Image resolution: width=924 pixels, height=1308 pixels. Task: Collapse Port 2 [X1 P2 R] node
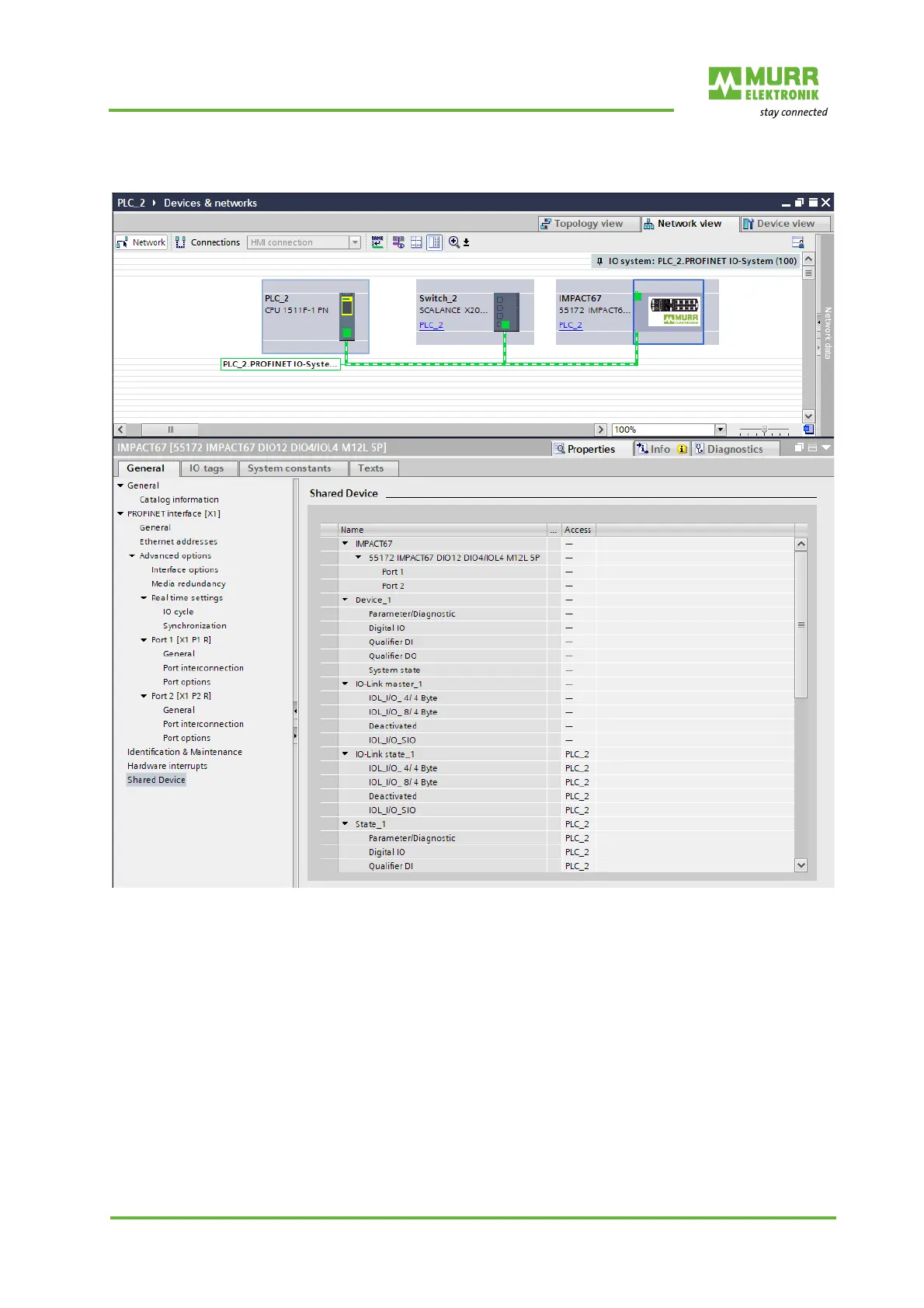144,696
